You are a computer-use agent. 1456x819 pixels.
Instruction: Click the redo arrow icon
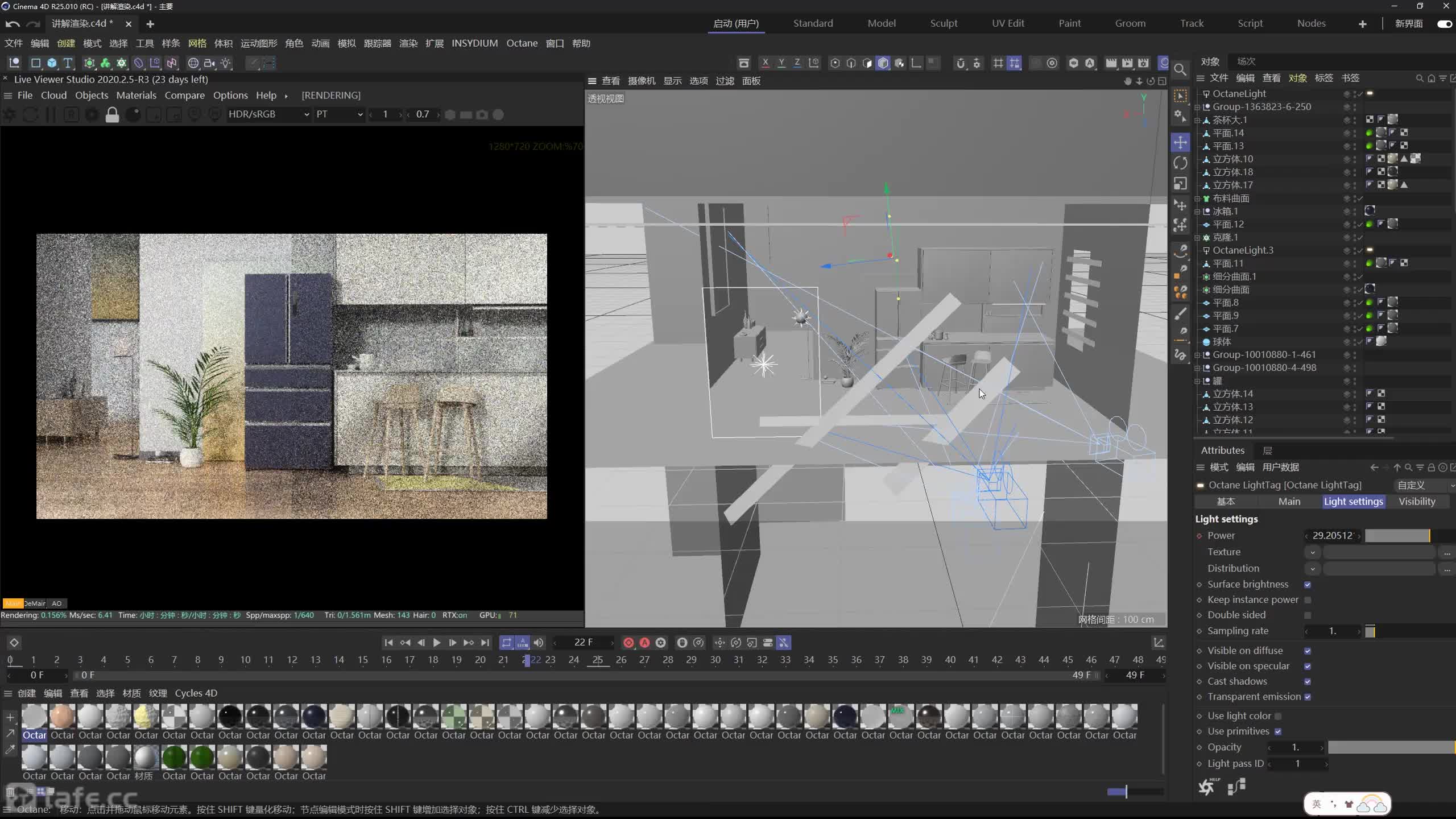pyautogui.click(x=34, y=24)
